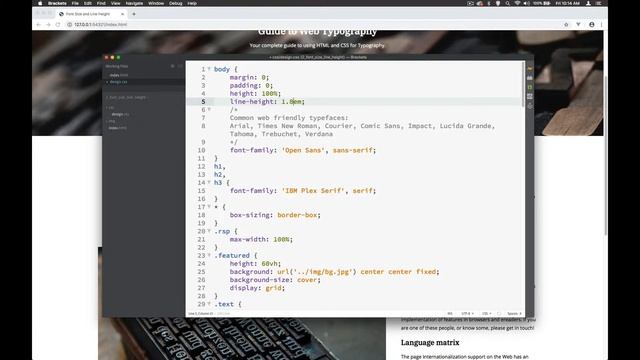Open Working Files settings gear icon

(173, 66)
